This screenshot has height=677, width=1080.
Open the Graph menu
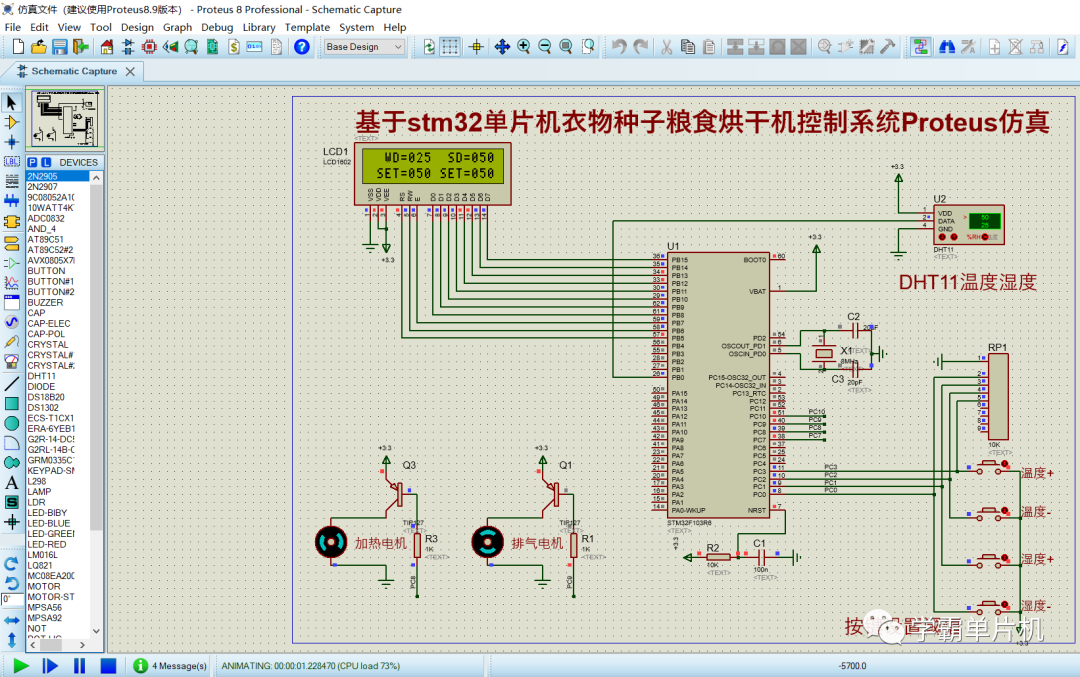[177, 27]
